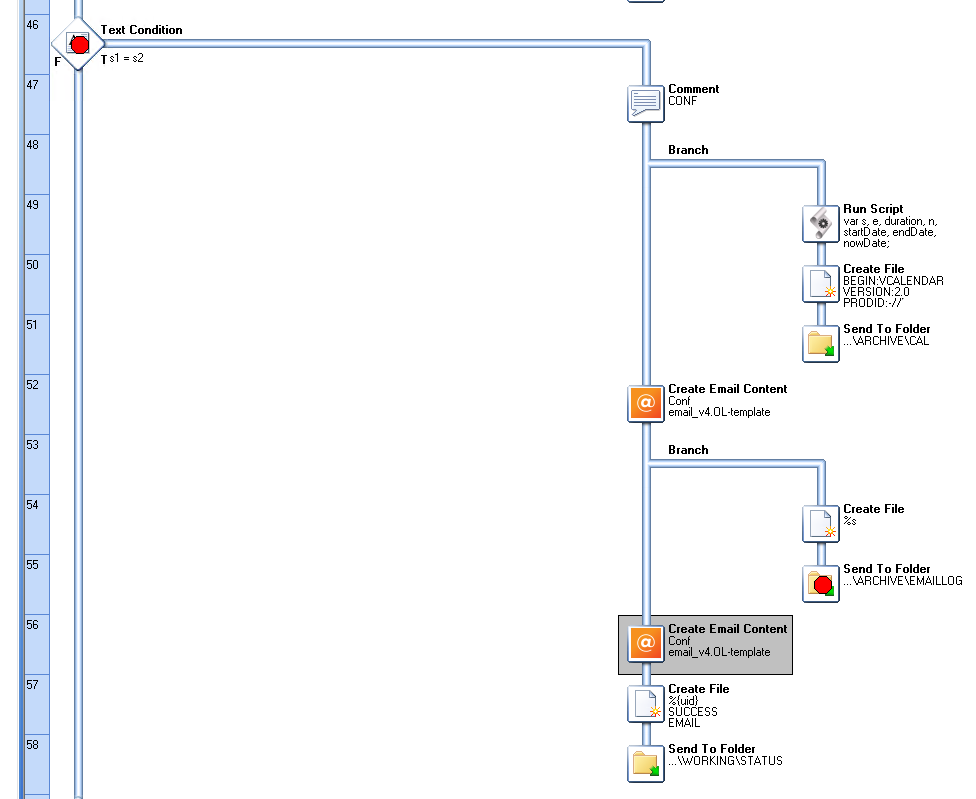Click the Branch label above Run Script
Screen dimensions: 976x799
tap(688, 150)
